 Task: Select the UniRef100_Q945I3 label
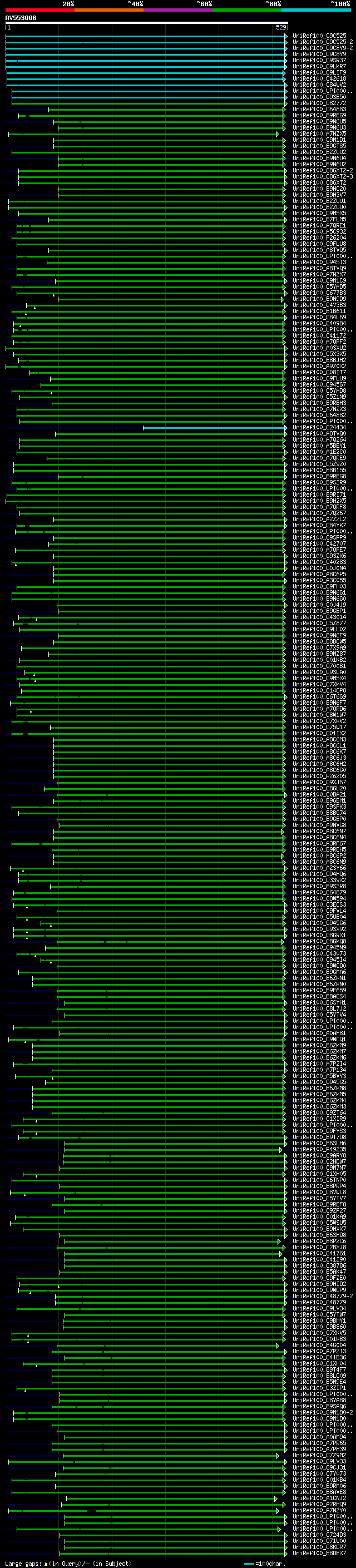(319, 263)
